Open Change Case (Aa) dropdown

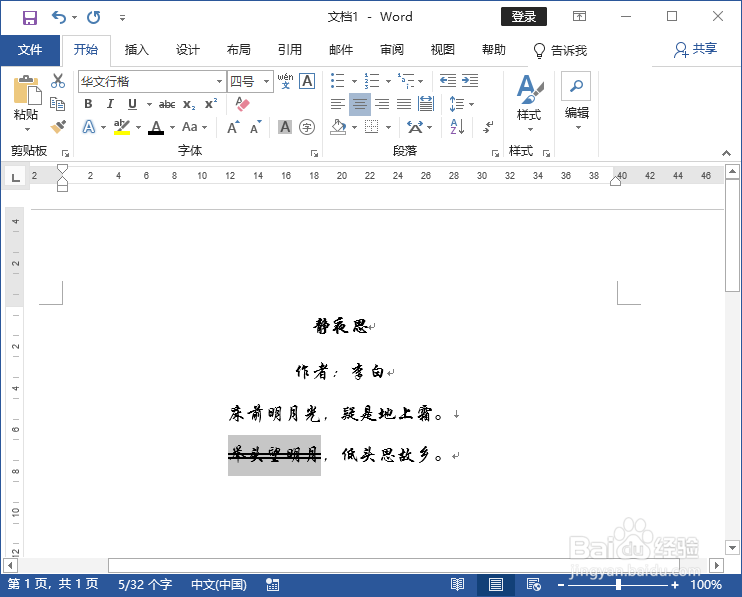(194, 127)
